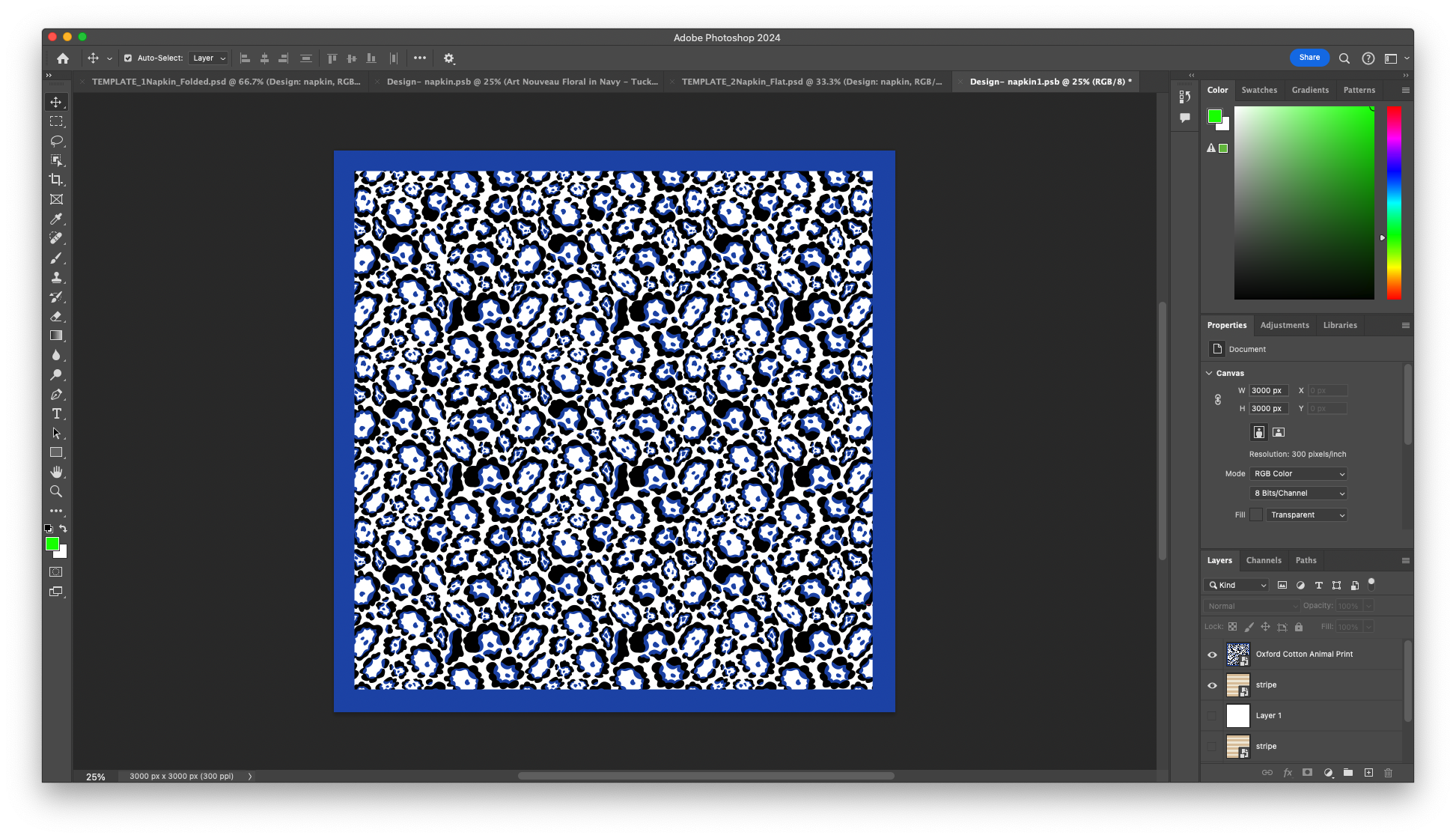This screenshot has height=838, width=1456.
Task: Hide the Oxford Cotton Animal Print layer
Action: pyautogui.click(x=1213, y=654)
